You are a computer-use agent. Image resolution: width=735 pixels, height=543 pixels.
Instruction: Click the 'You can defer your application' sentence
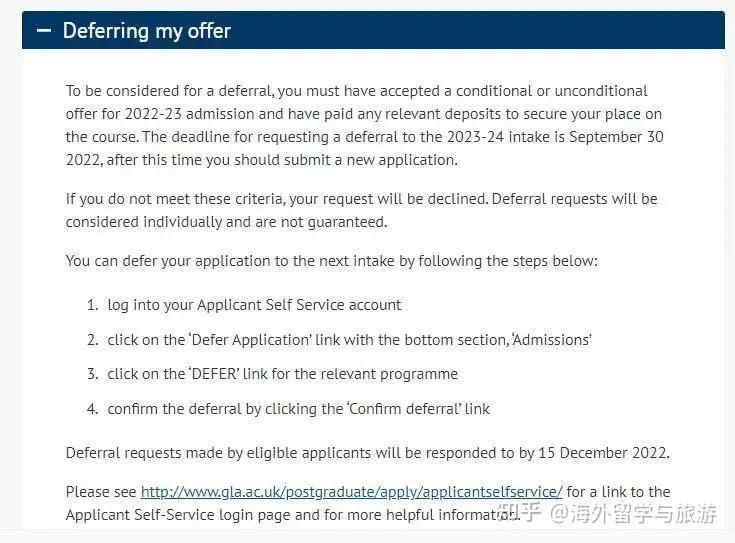pos(332,261)
